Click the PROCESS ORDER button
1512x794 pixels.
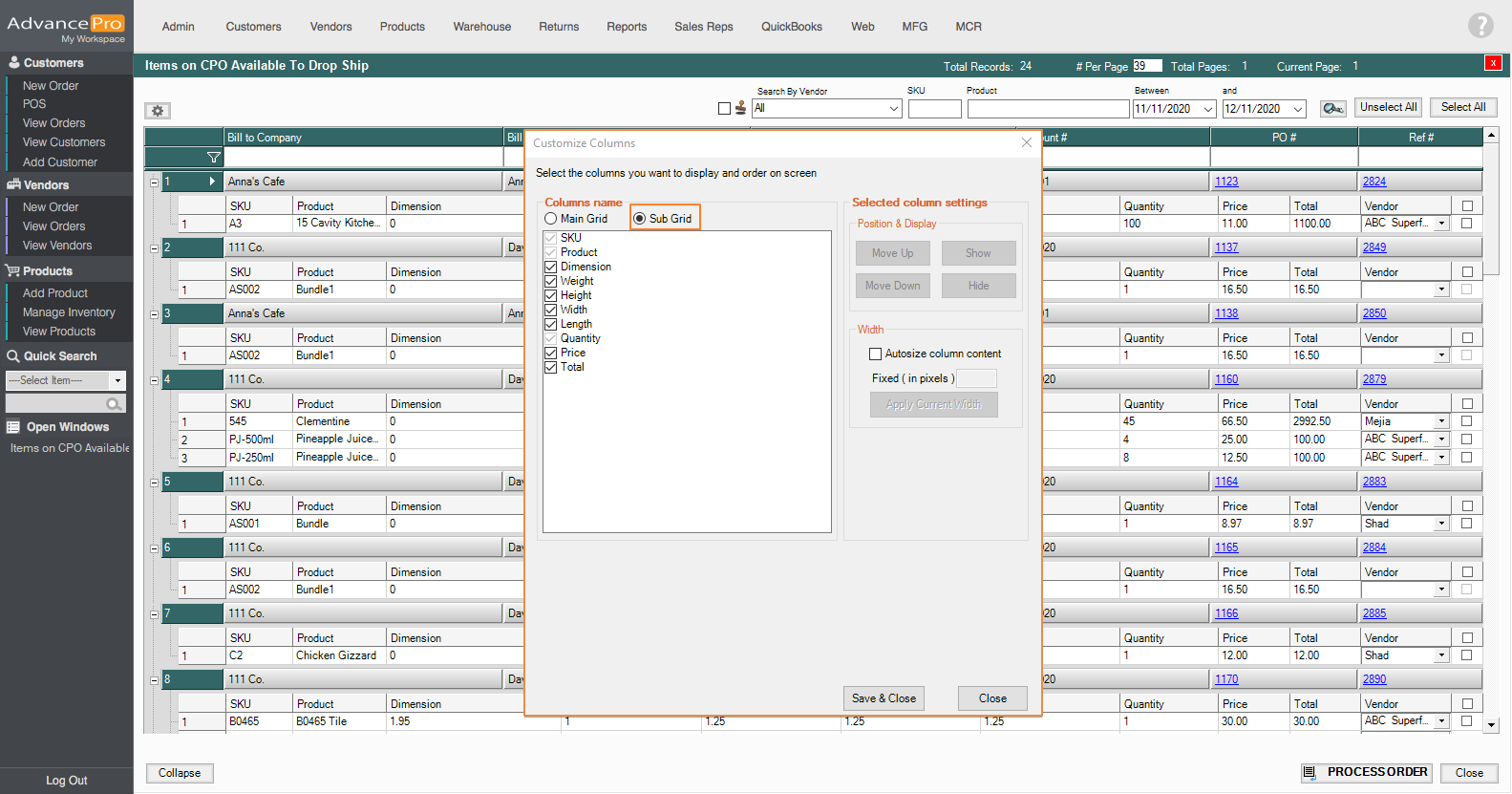click(1367, 772)
